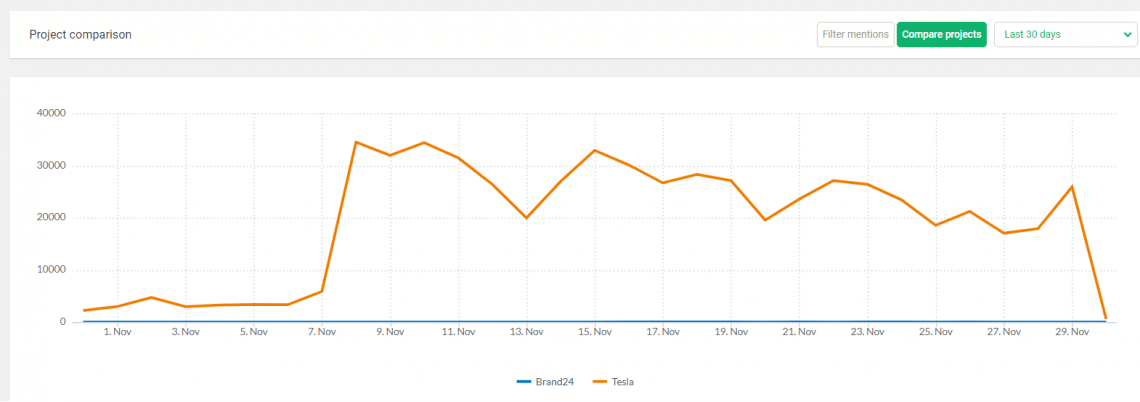Screen dimensions: 1140x402
Task: Click the 15. Nov x-axis label
Action: 595,332
